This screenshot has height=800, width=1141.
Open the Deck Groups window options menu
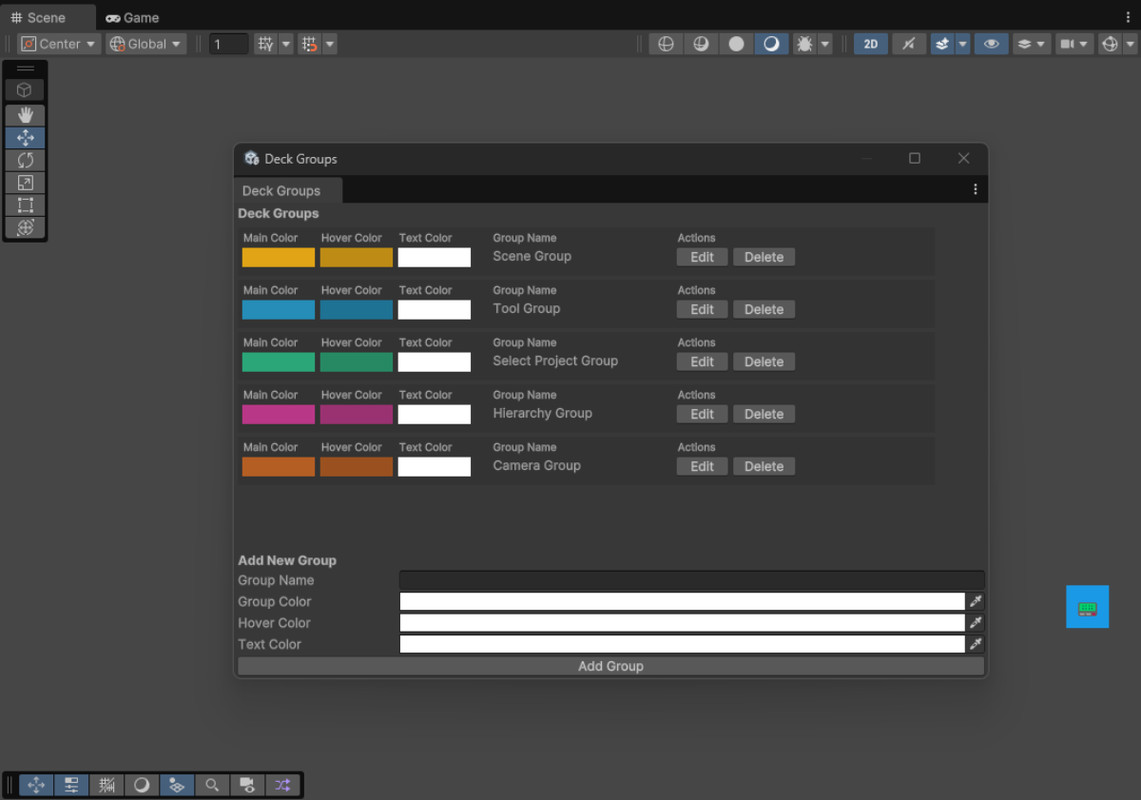[x=975, y=189]
